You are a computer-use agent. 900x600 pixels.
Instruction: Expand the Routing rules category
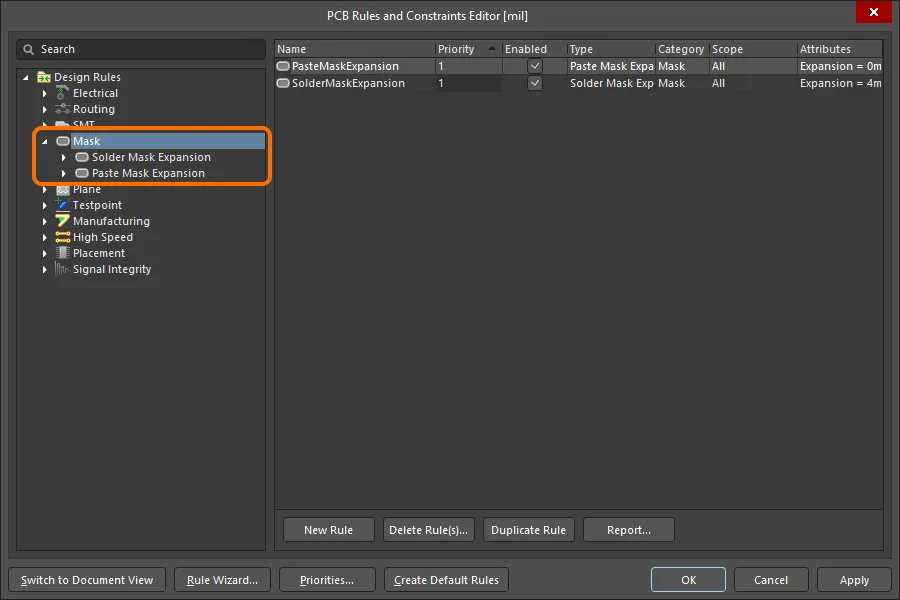[45, 109]
